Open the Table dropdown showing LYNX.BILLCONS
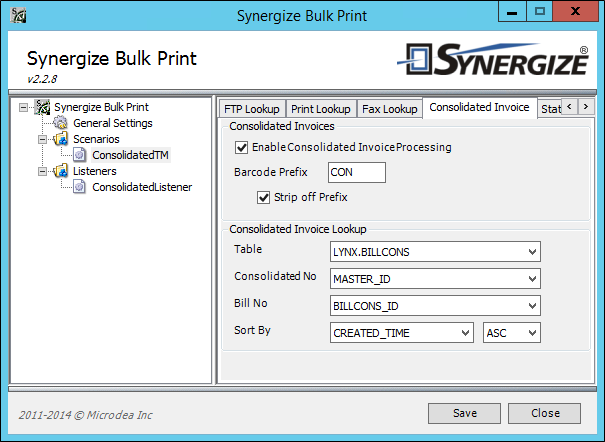This screenshot has width=605, height=442. 435,252
